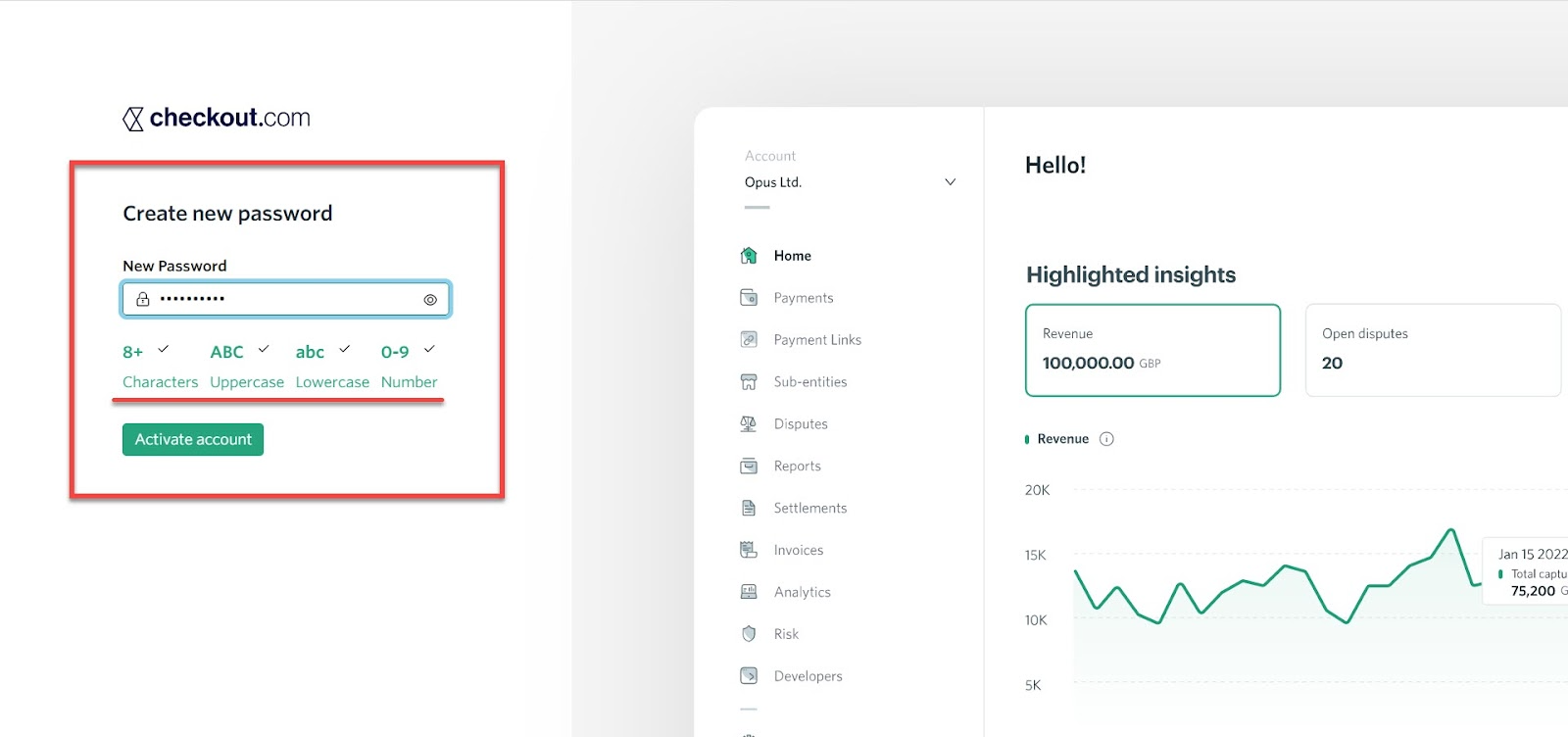Open the Home menu item
This screenshot has width=1568, height=737.
[x=792, y=256]
